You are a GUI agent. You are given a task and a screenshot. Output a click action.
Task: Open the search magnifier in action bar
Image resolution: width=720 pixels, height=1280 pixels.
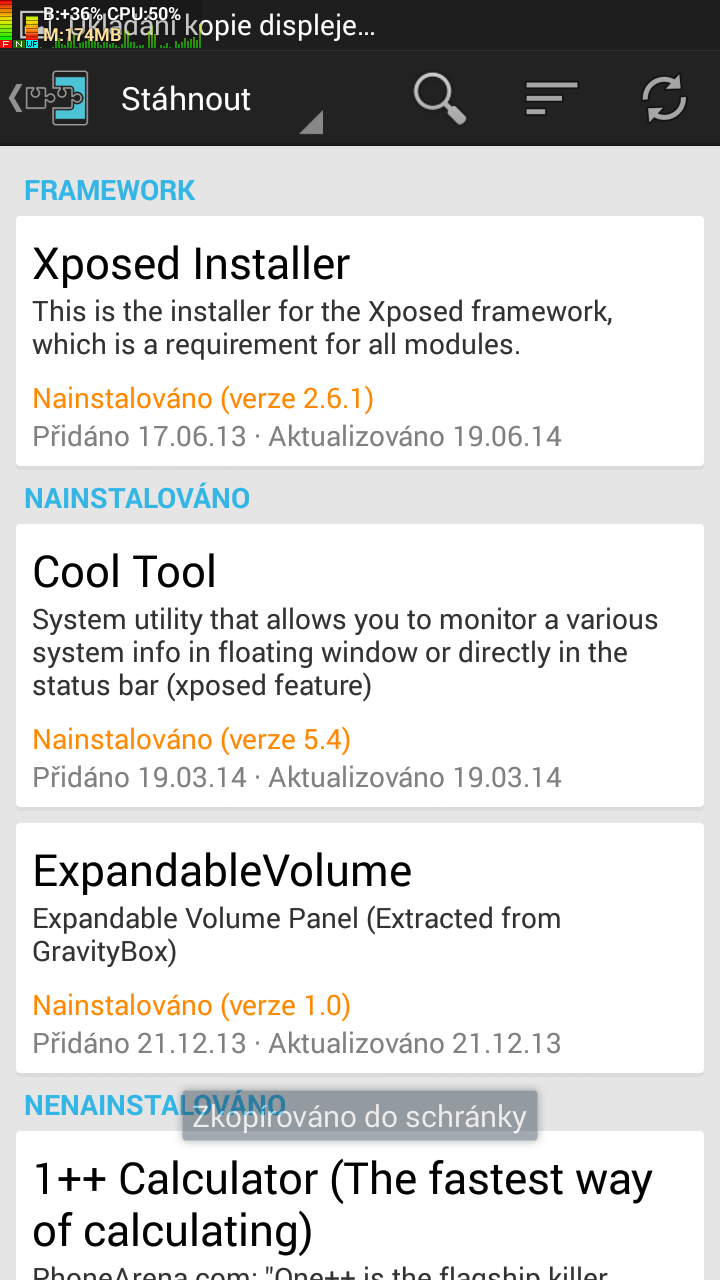point(439,99)
